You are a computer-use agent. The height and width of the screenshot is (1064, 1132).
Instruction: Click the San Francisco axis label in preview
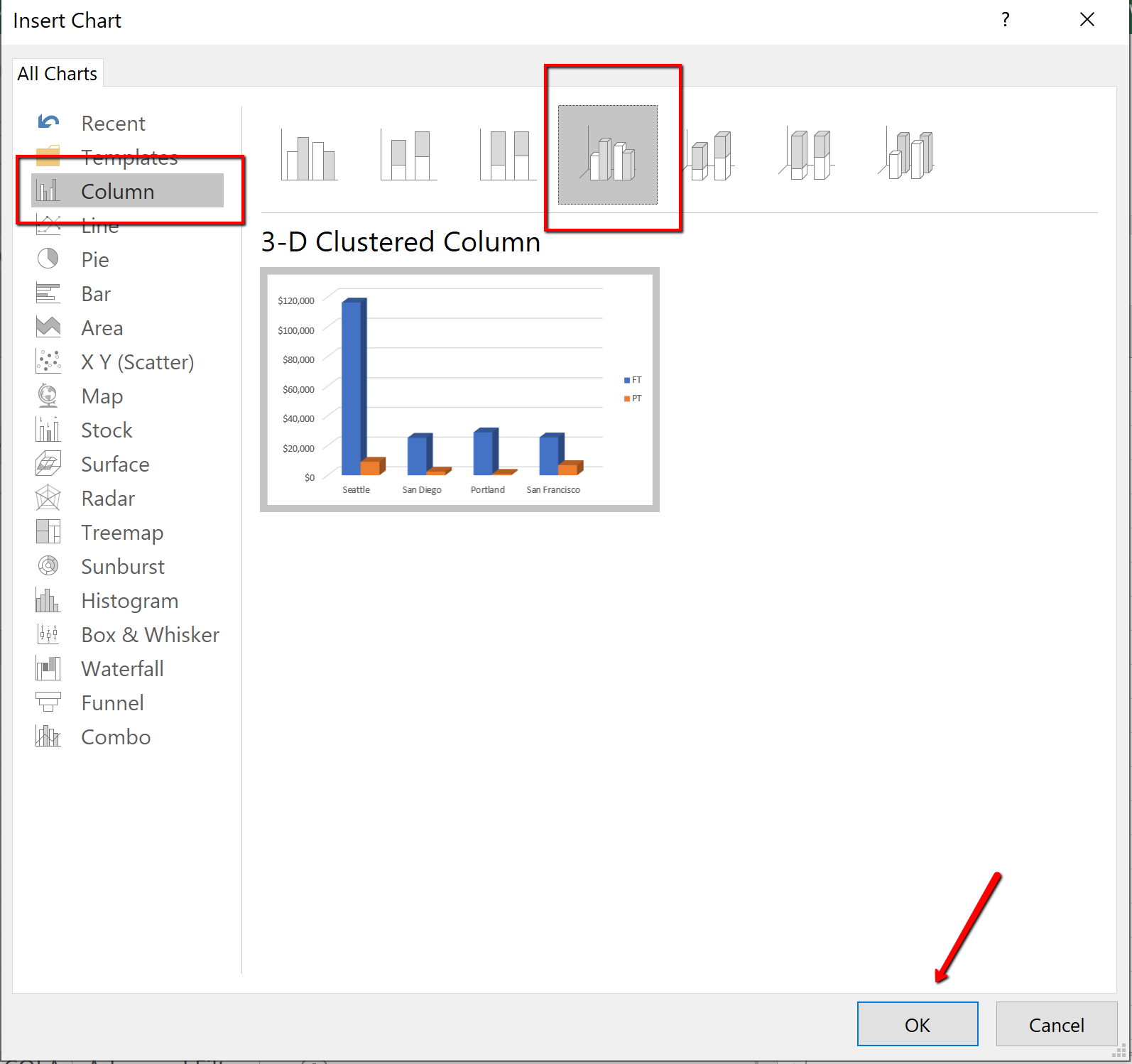553,489
